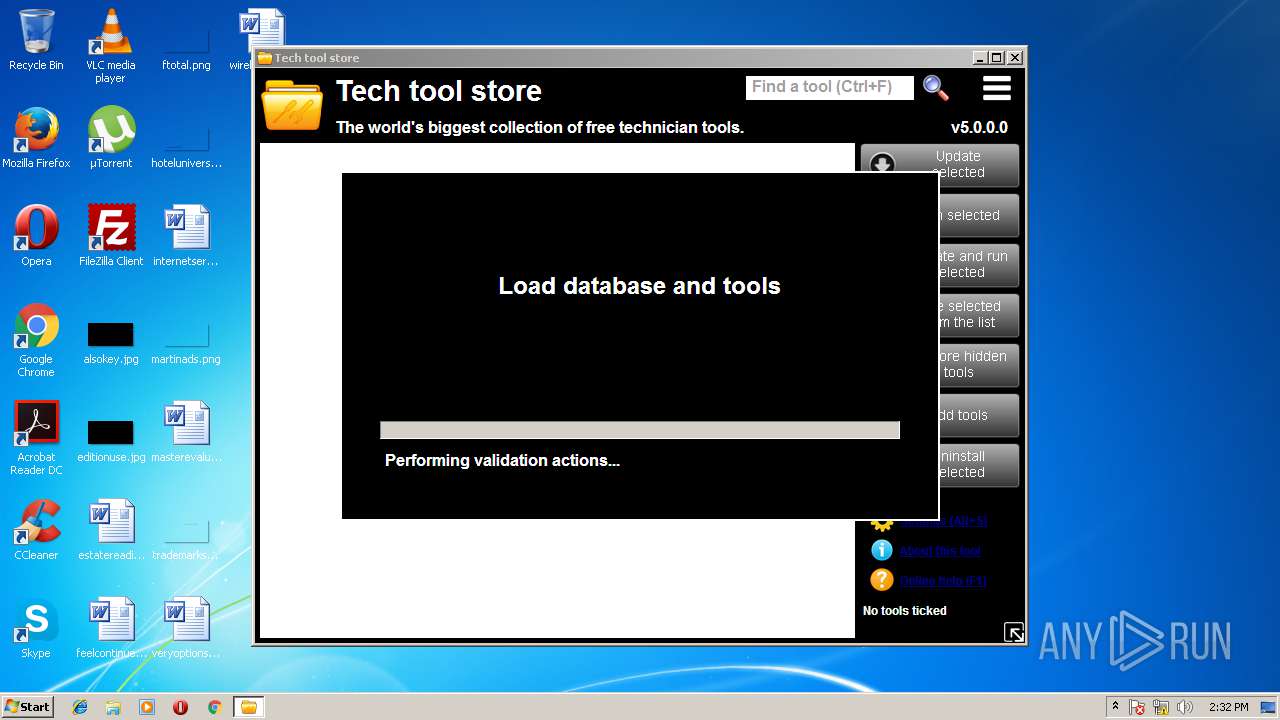Close the Tech tool store window
Image resolution: width=1280 pixels, height=720 pixels.
pyautogui.click(x=1014, y=58)
